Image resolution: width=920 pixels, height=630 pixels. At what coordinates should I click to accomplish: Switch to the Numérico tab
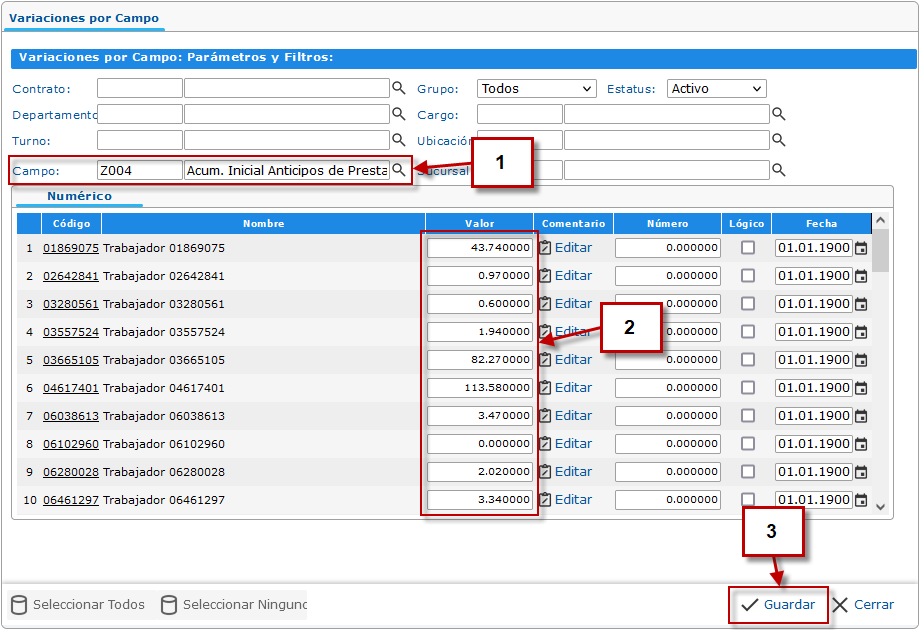(x=80, y=197)
